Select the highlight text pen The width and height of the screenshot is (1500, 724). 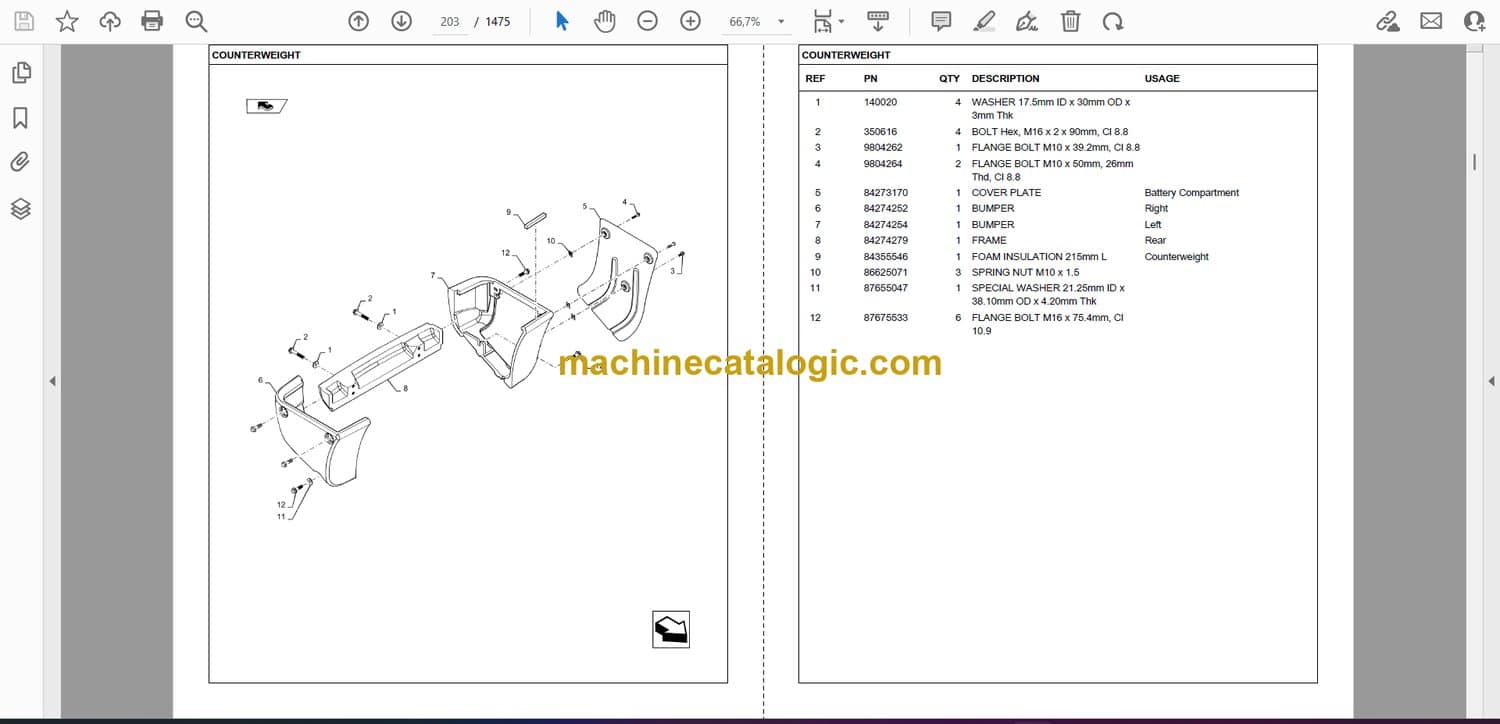[984, 21]
